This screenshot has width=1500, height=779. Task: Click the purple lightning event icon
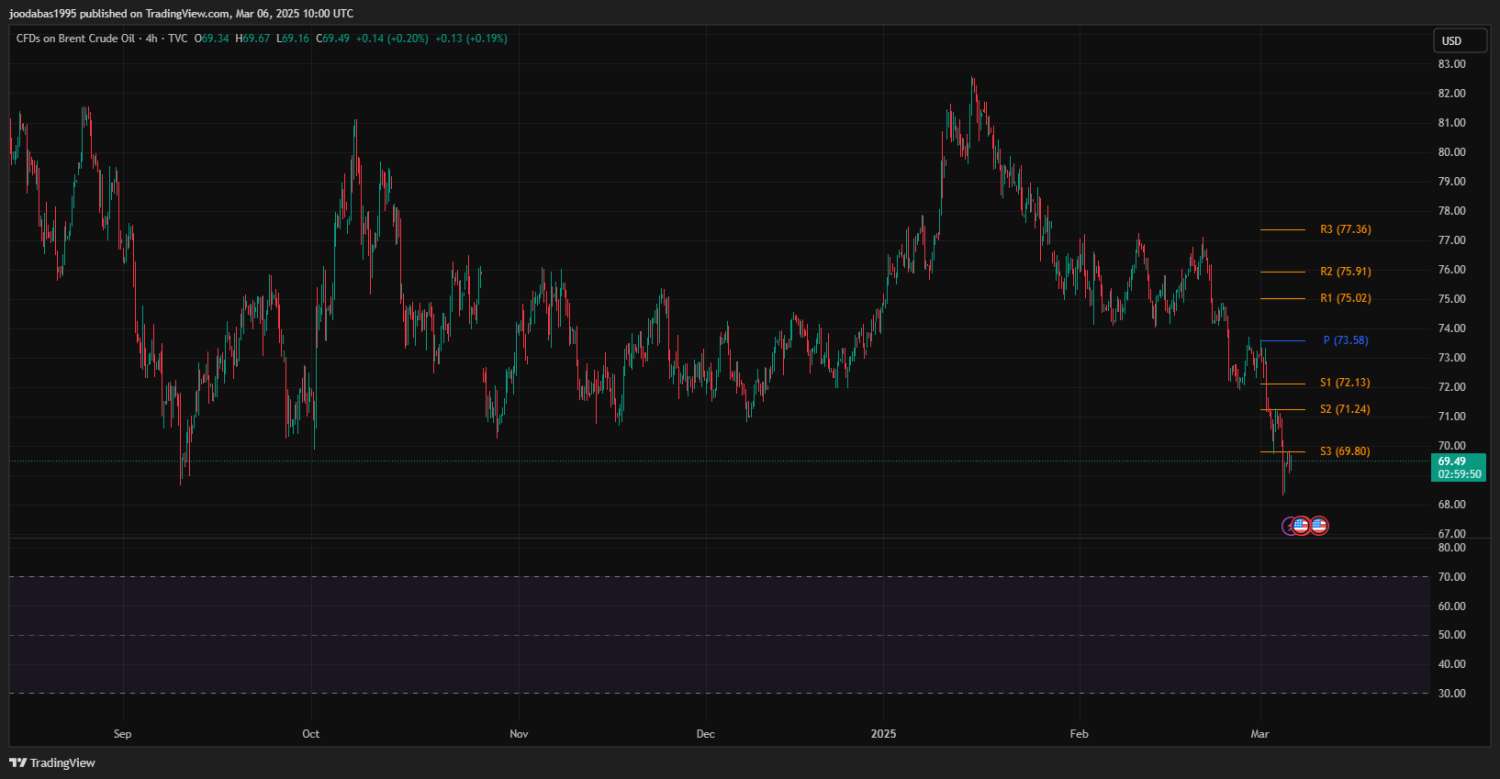click(1290, 525)
